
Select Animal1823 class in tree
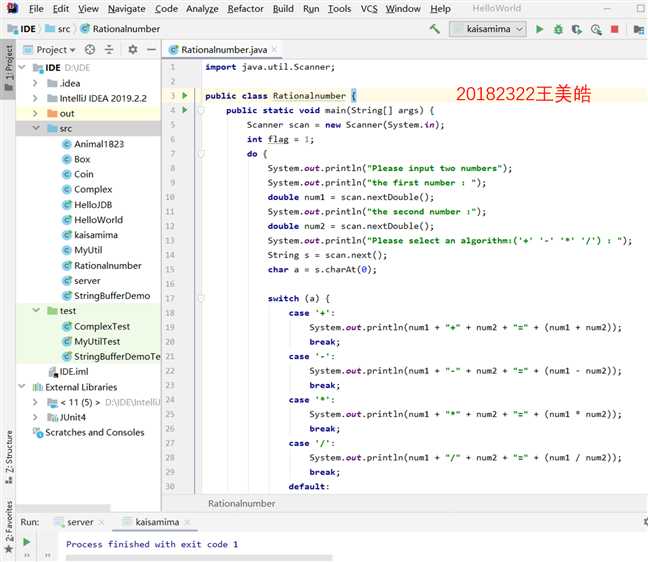point(93,144)
